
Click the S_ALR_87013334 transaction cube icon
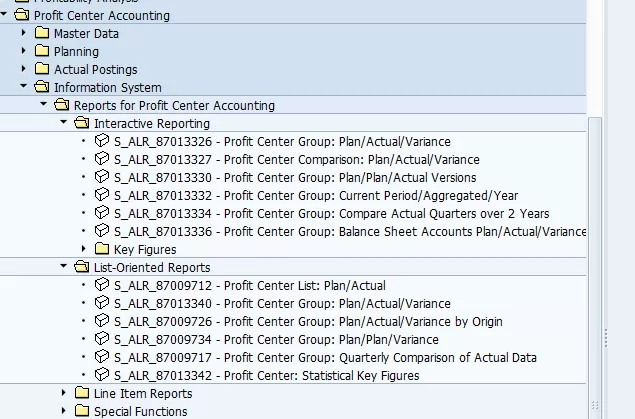point(101,213)
